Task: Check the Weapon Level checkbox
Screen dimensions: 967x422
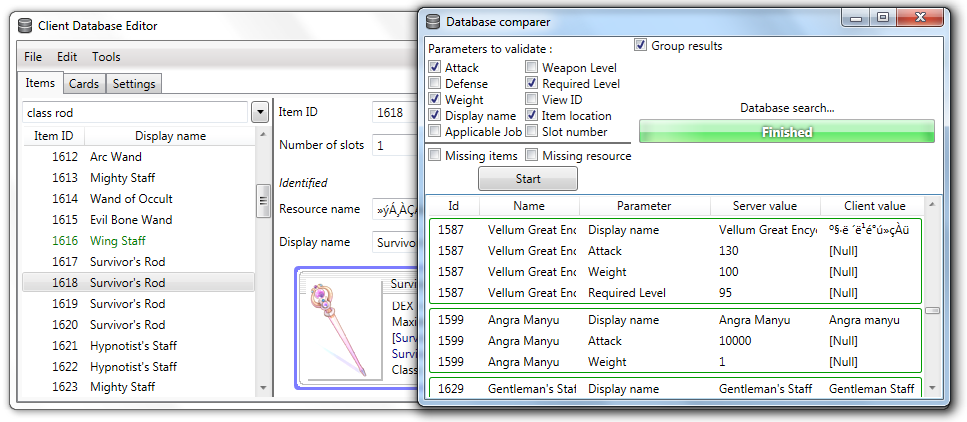Action: (x=532, y=67)
